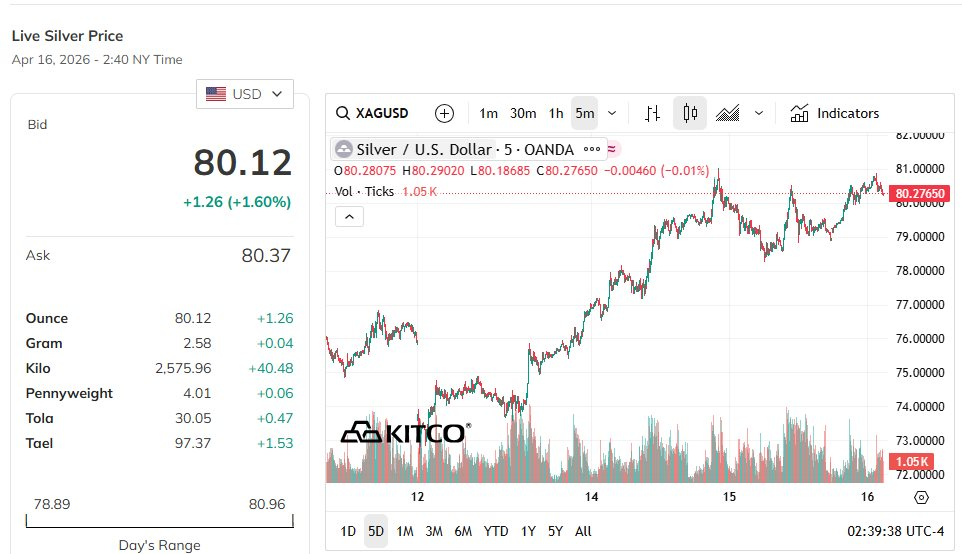Select the 1D date range tab
The width and height of the screenshot is (962, 554).
coord(348,531)
